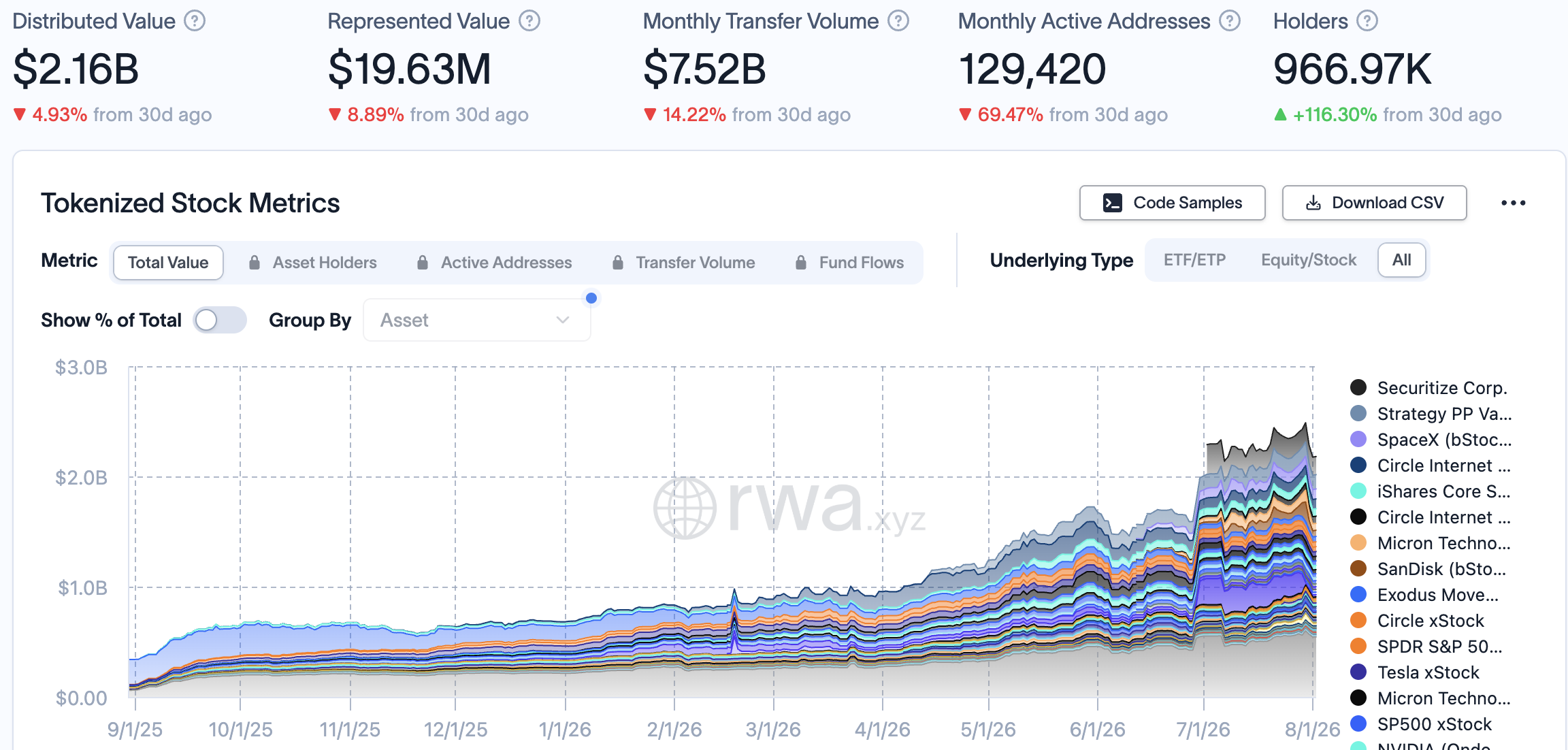Select the Active Addresses metric tab
This screenshot has height=750, width=1568.
(x=495, y=263)
